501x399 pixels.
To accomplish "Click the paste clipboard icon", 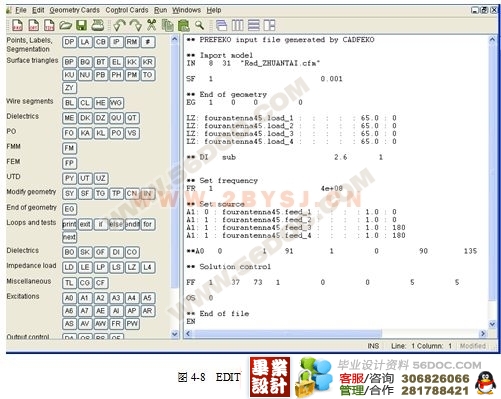I will click(x=183, y=25).
